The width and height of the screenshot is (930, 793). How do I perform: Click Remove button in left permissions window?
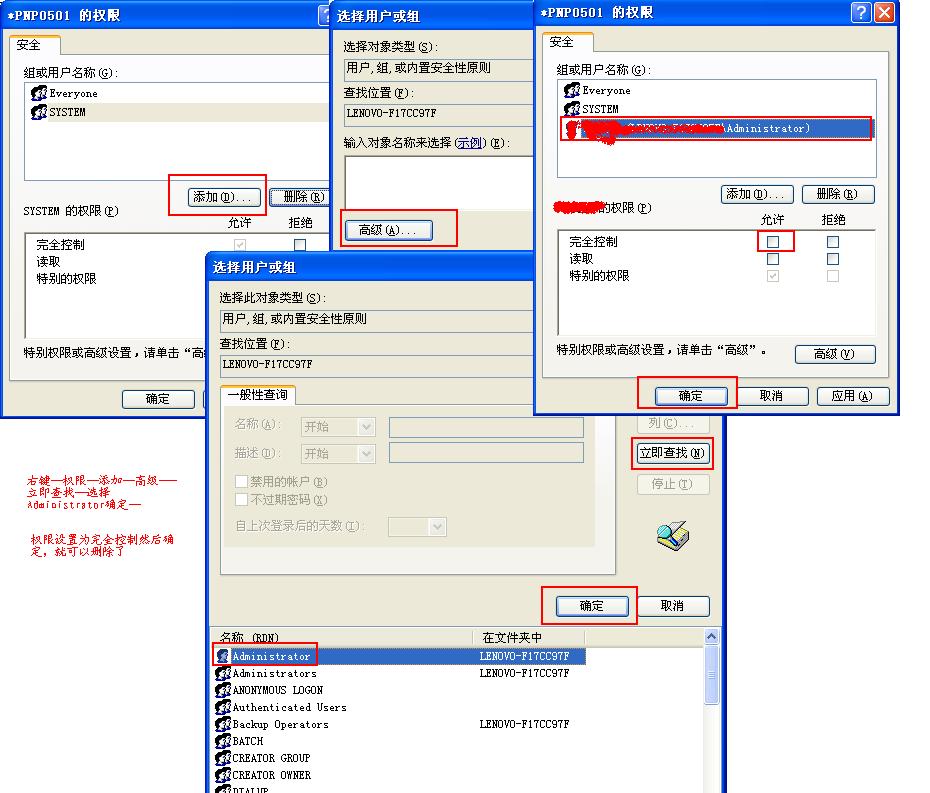coord(300,197)
